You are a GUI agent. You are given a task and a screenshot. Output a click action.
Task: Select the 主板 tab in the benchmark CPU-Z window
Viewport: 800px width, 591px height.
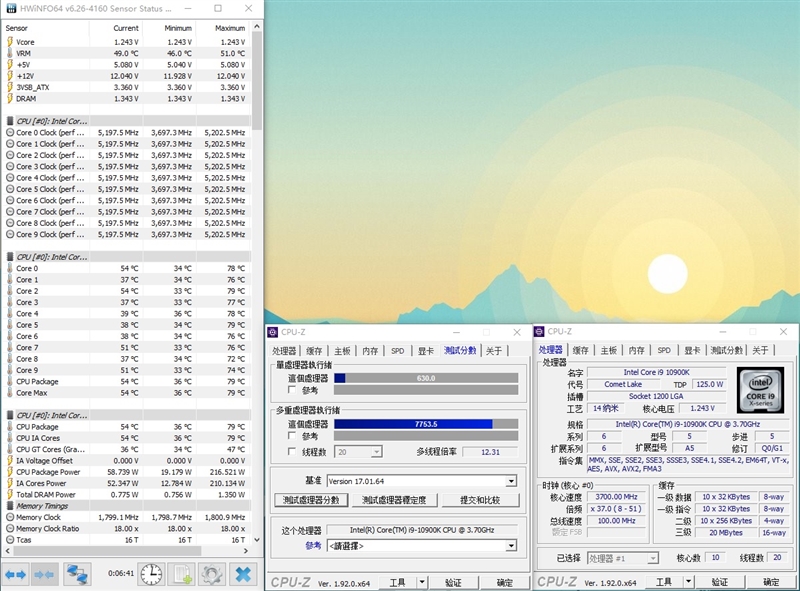coord(342,350)
